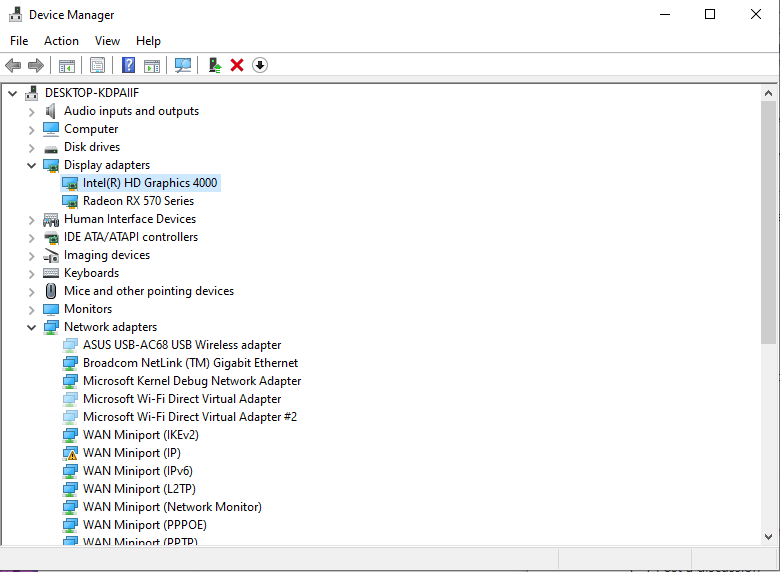Click Audio inputs and outputs speaker icon
Screen dimensions: 780x572
click(50, 111)
